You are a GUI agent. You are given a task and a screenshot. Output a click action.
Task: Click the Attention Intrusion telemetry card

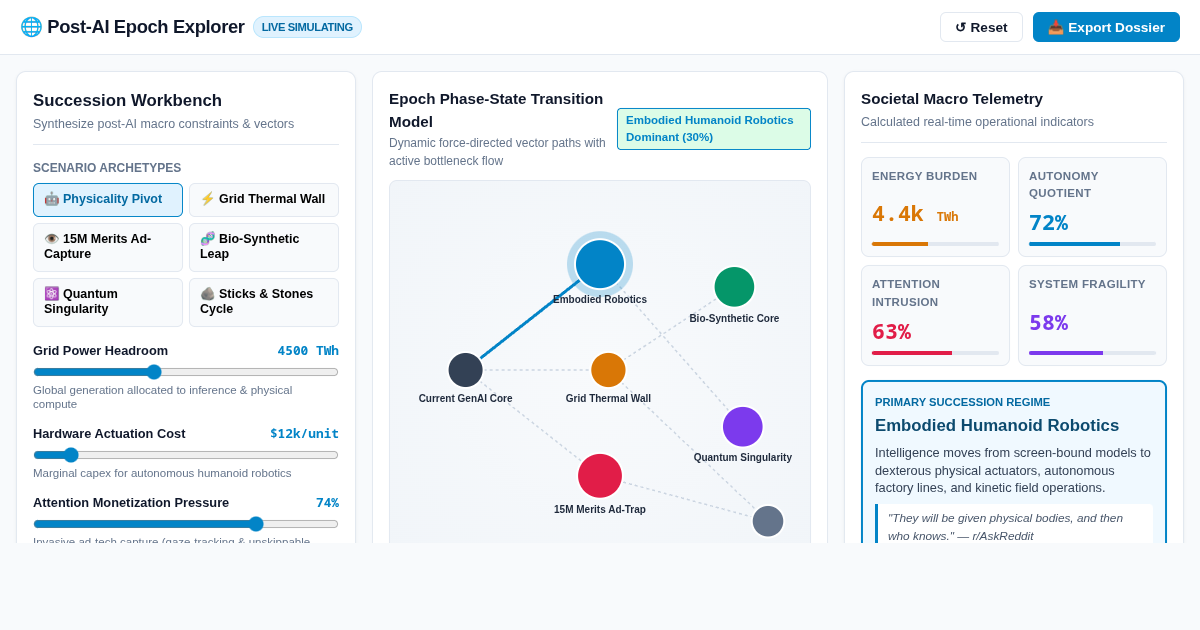[935, 315]
